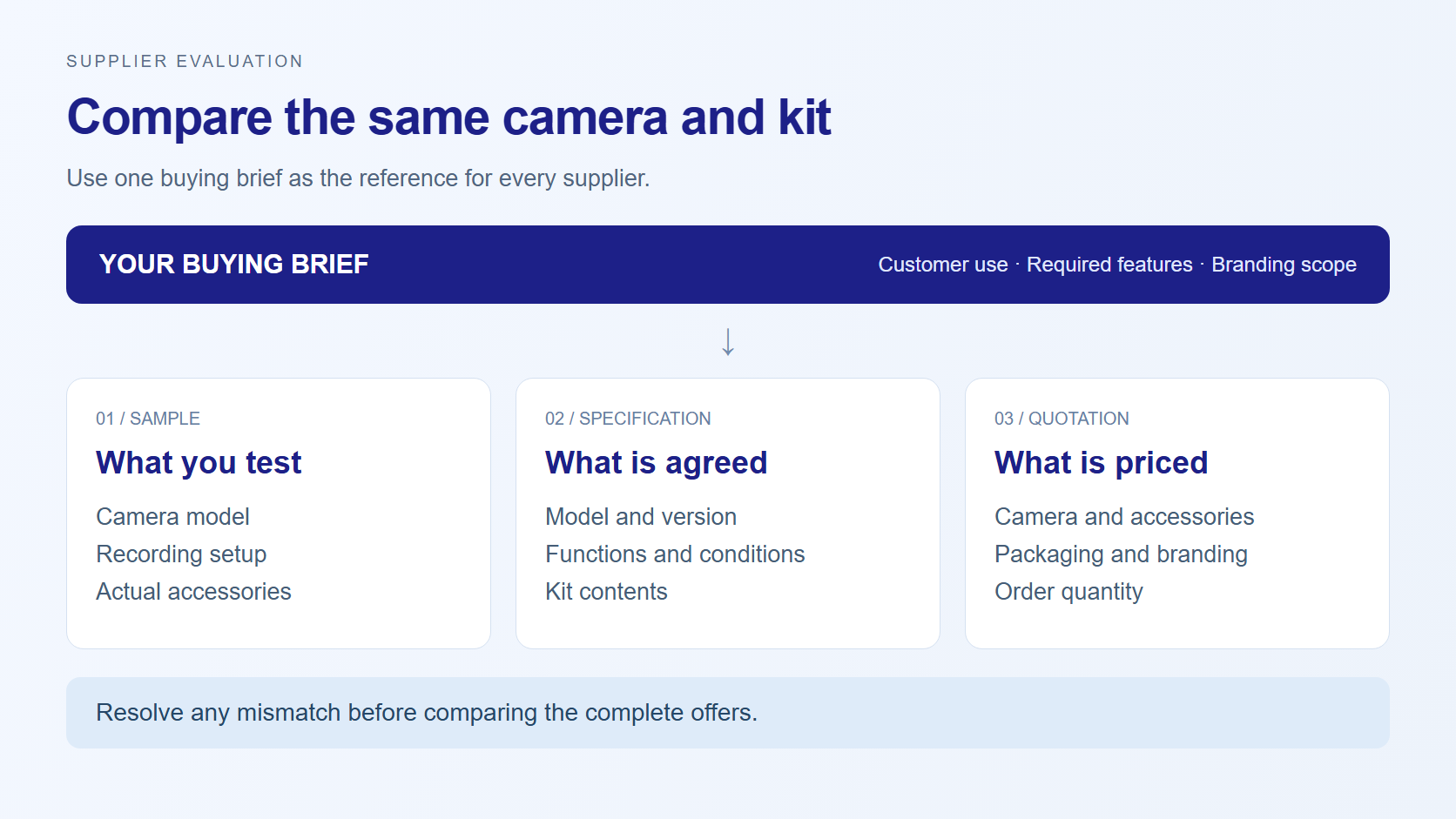This screenshot has width=1456, height=819.
Task: Click 'Kit contents' in specification card
Action: [x=606, y=592]
